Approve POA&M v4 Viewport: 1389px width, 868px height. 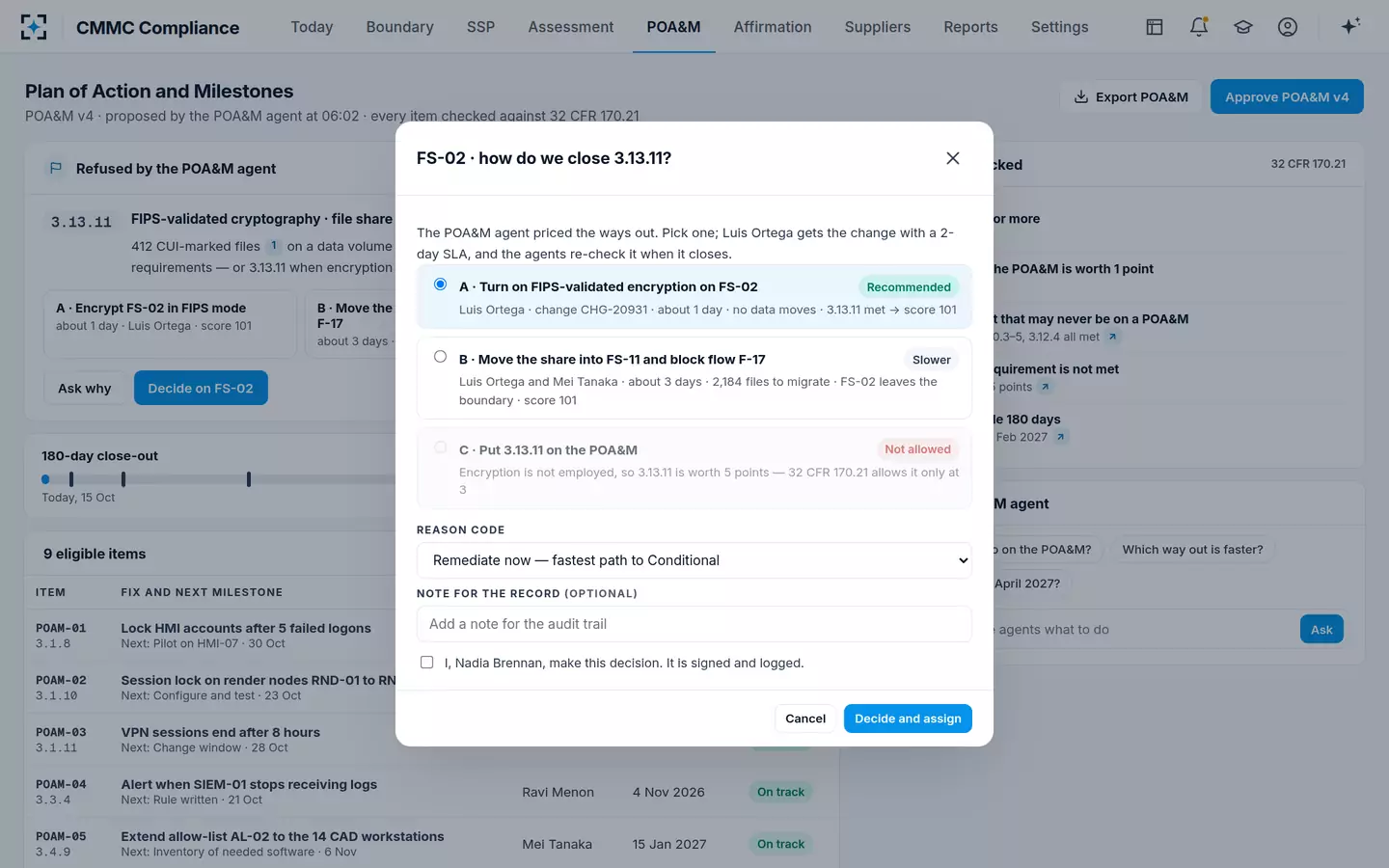click(x=1287, y=96)
